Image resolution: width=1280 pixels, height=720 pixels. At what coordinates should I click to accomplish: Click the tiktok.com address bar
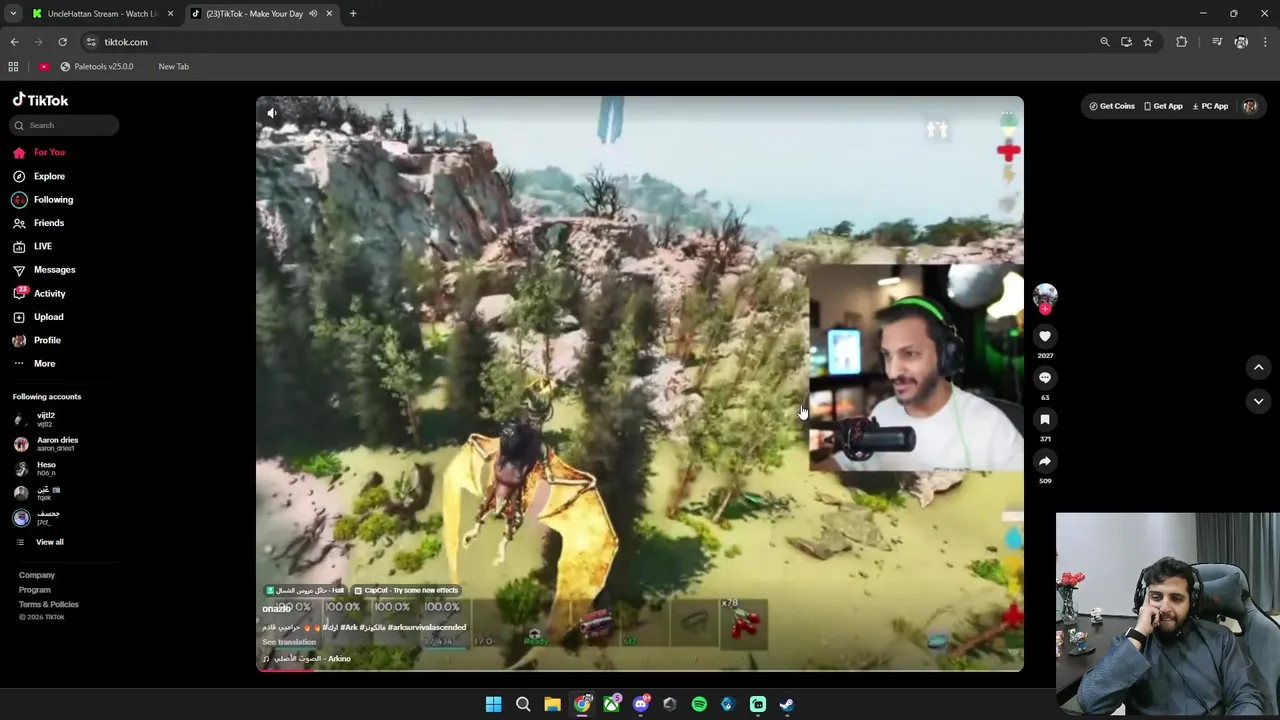[x=590, y=42]
